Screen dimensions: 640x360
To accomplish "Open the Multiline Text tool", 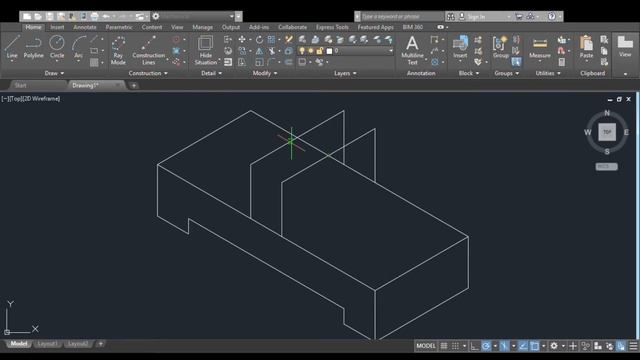I will (x=412, y=51).
